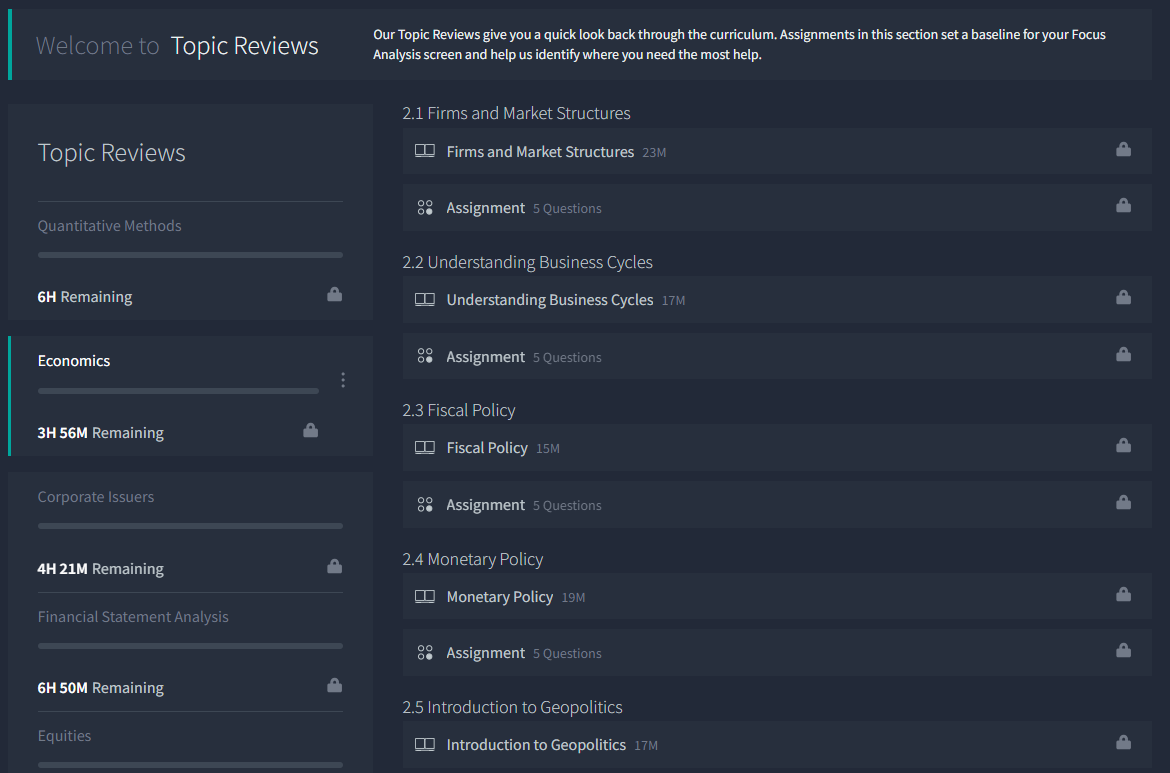Select Corporate Issuers topic in sidebar
This screenshot has height=773, width=1170.
[x=96, y=497]
